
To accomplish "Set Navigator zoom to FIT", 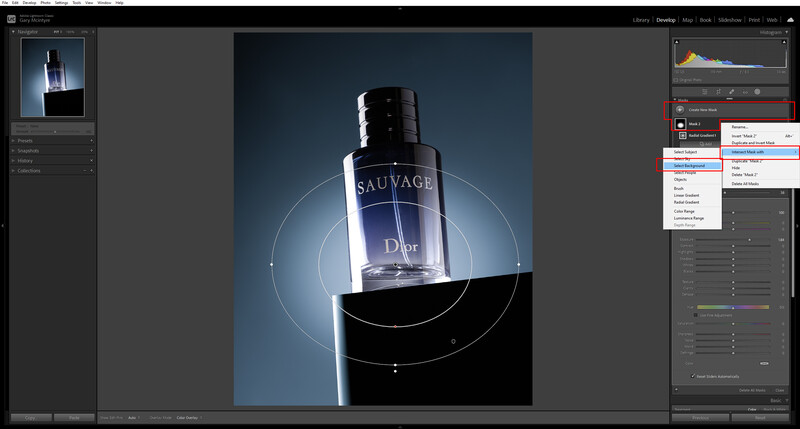I will click(x=57, y=32).
